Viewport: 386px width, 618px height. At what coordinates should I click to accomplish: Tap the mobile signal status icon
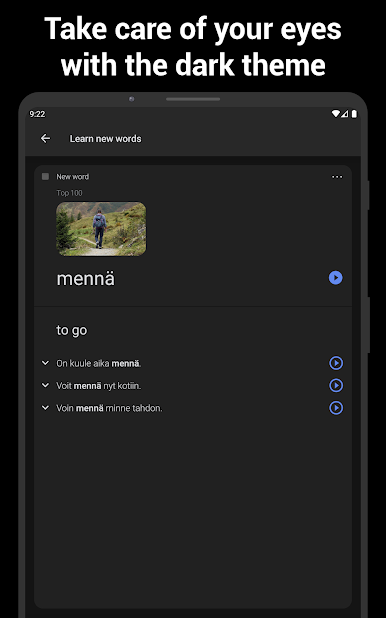(x=345, y=114)
